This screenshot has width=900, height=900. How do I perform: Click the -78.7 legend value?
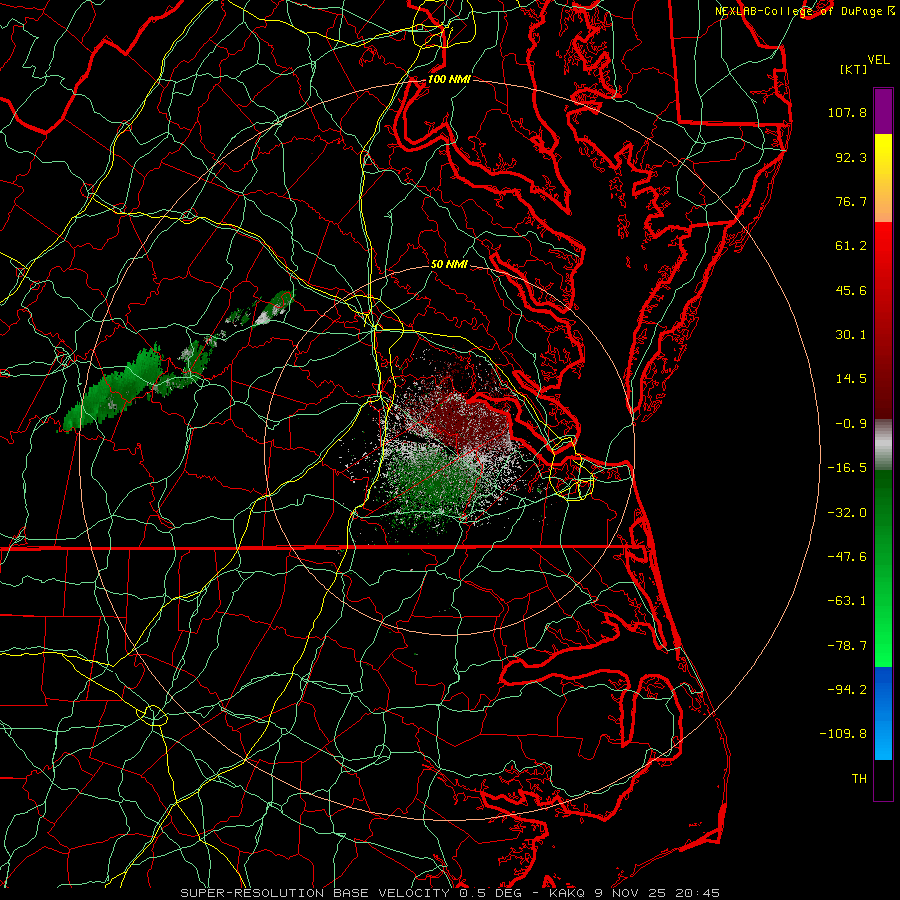click(847, 646)
